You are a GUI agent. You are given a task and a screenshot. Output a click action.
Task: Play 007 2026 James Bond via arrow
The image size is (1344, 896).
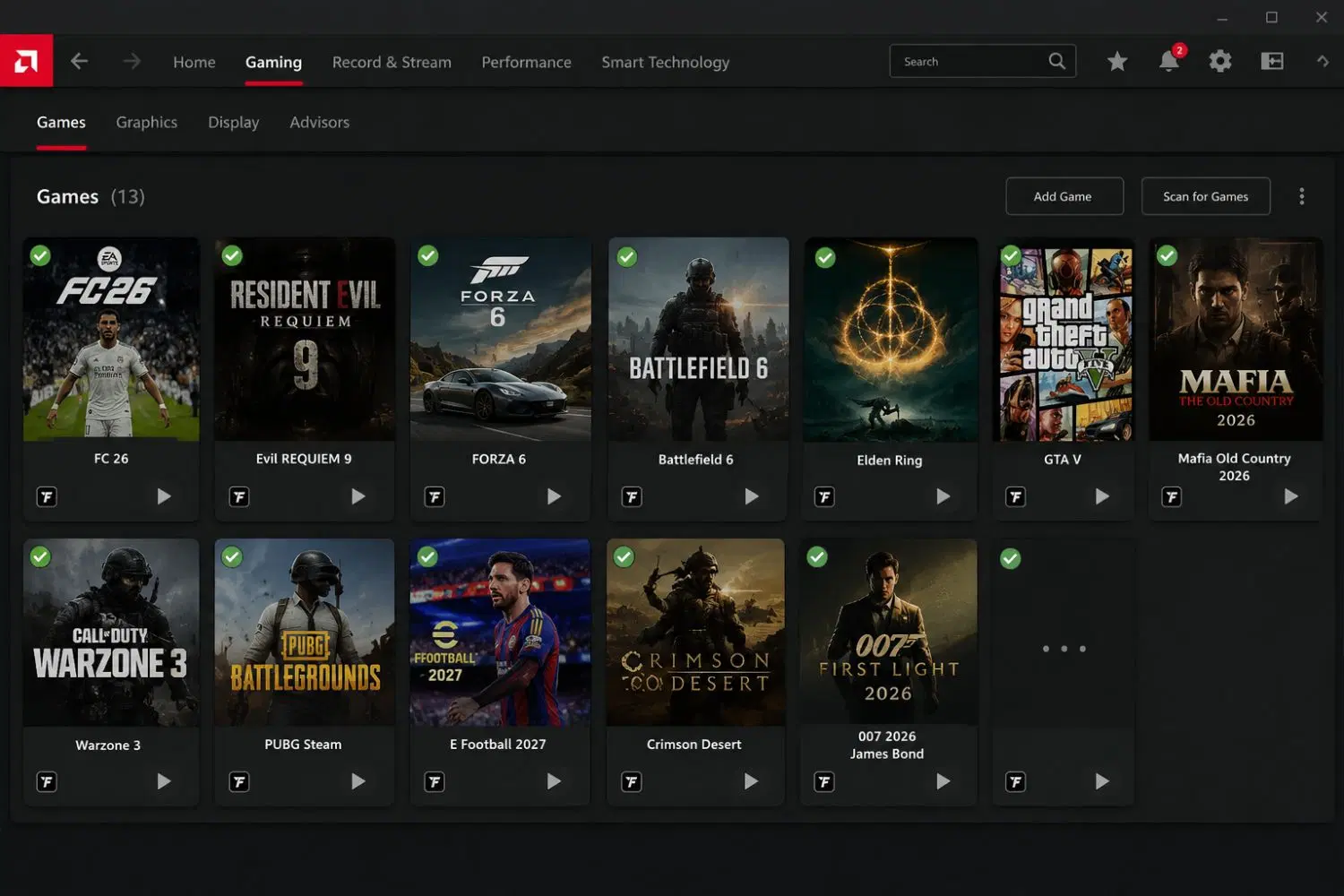[x=943, y=781]
